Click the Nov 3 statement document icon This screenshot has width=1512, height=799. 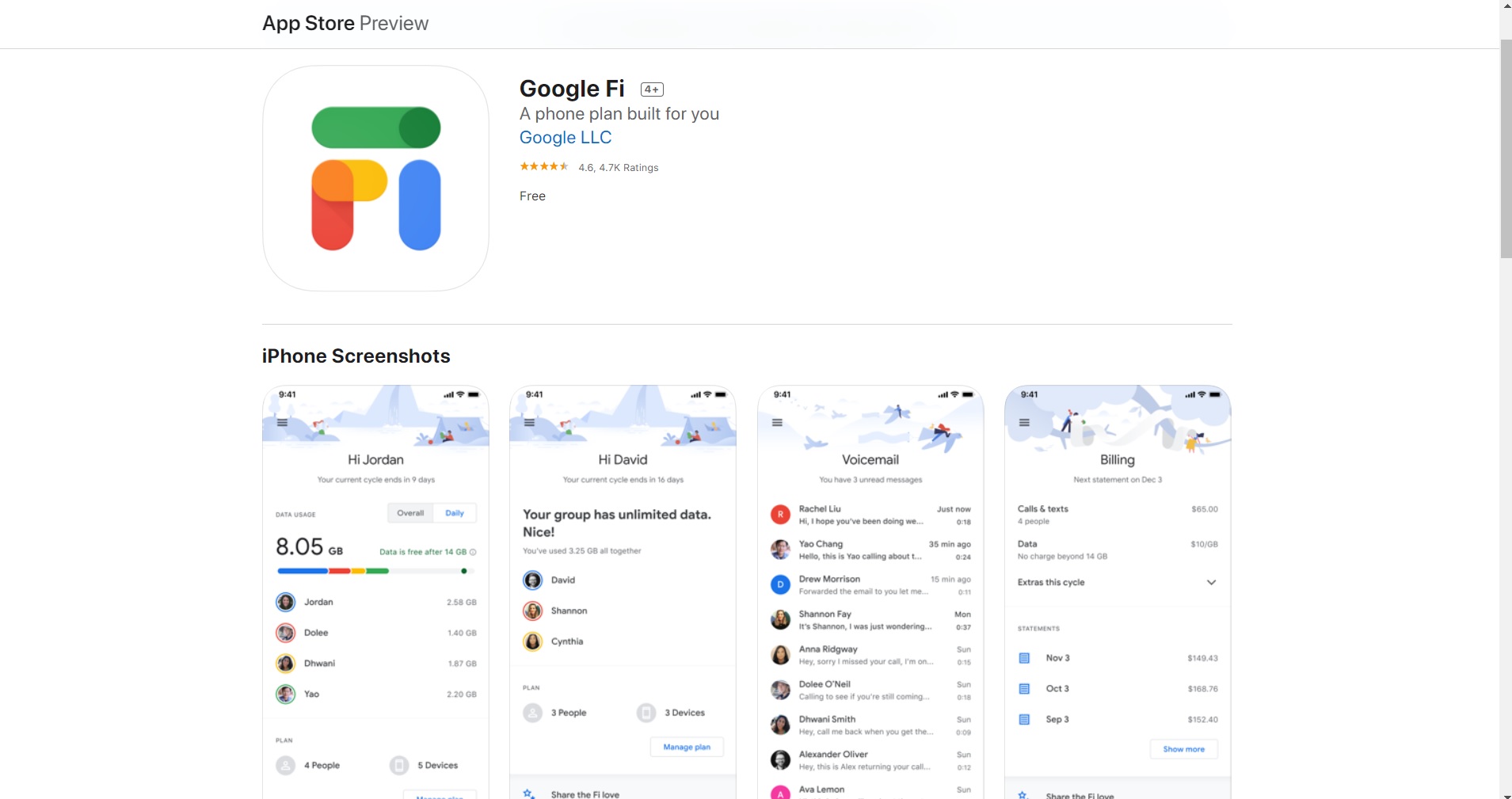coord(1024,658)
